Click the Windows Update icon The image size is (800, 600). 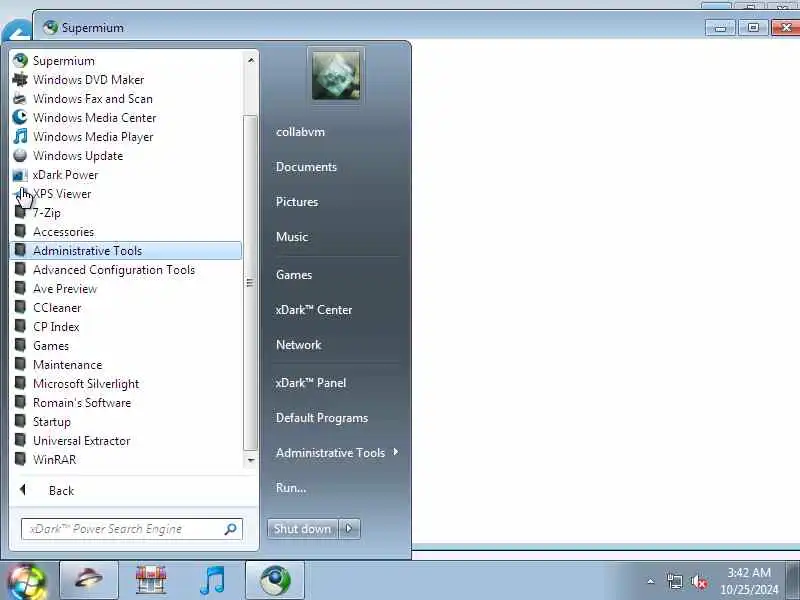[20, 156]
